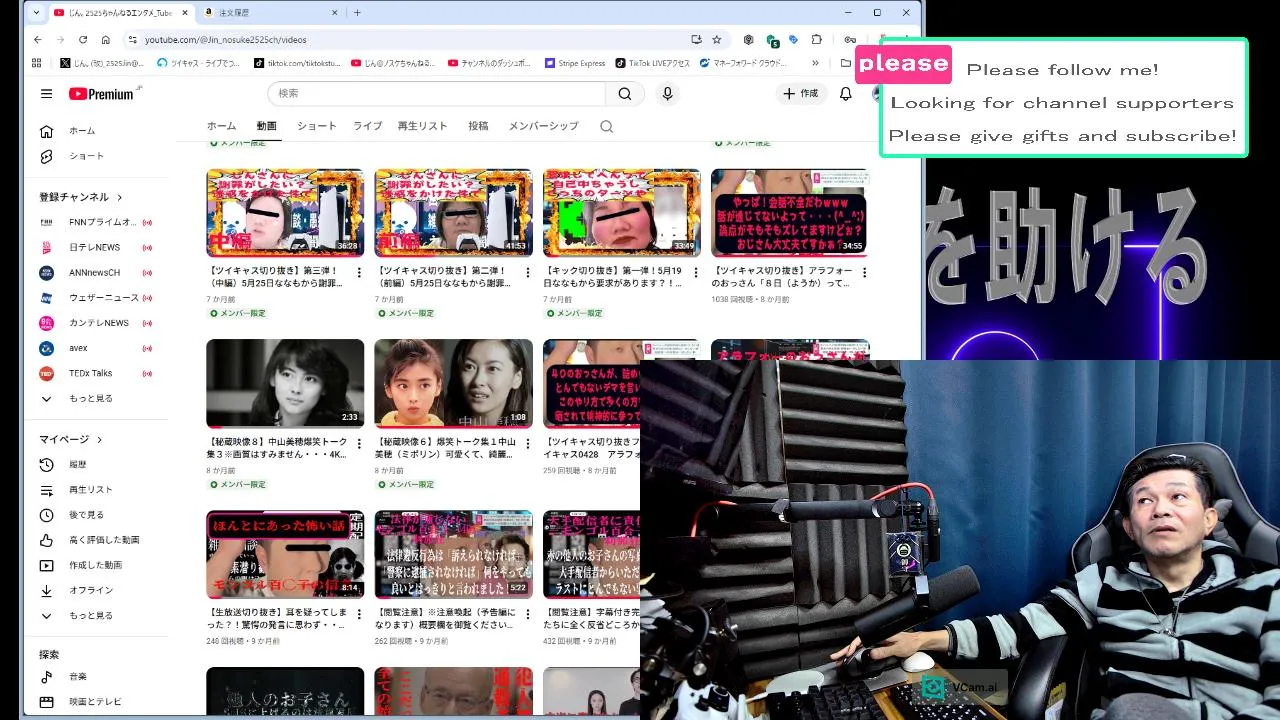
Task: Open 再生リスト in the sidebar
Action: pos(97,489)
